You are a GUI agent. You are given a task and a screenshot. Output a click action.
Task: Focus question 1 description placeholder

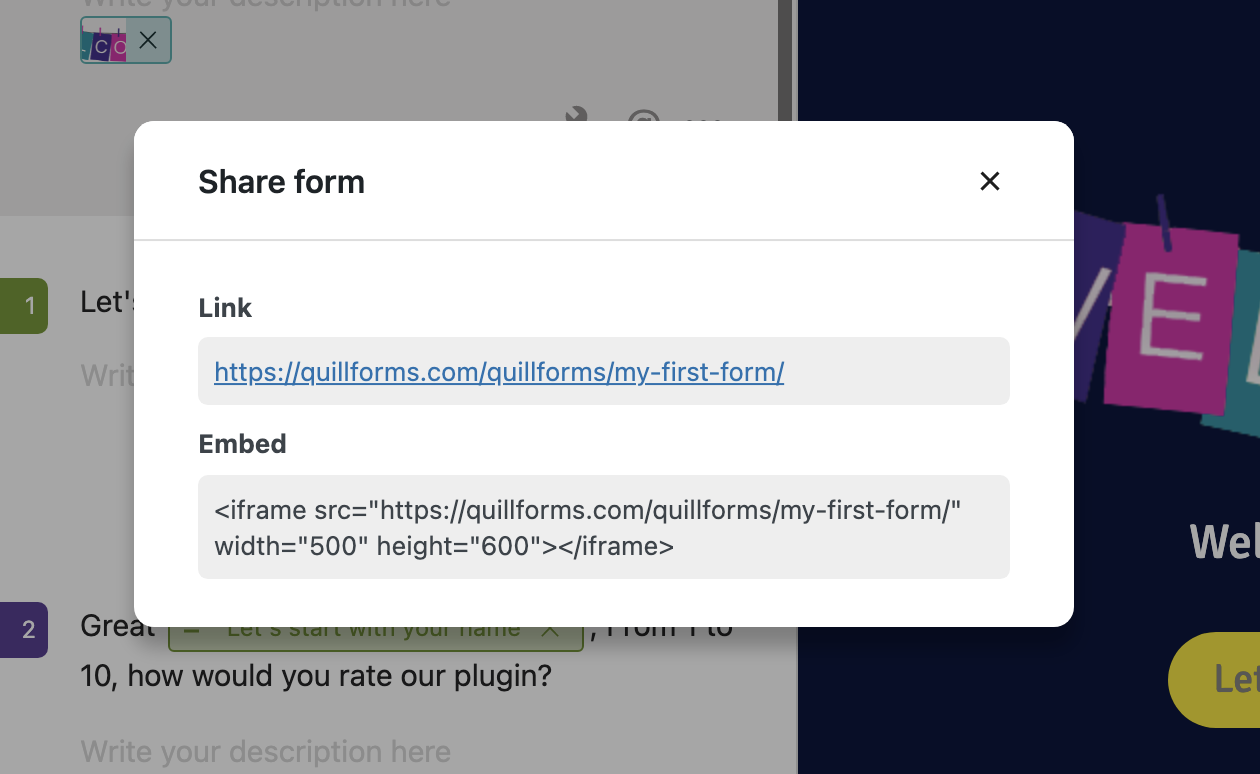coord(108,375)
